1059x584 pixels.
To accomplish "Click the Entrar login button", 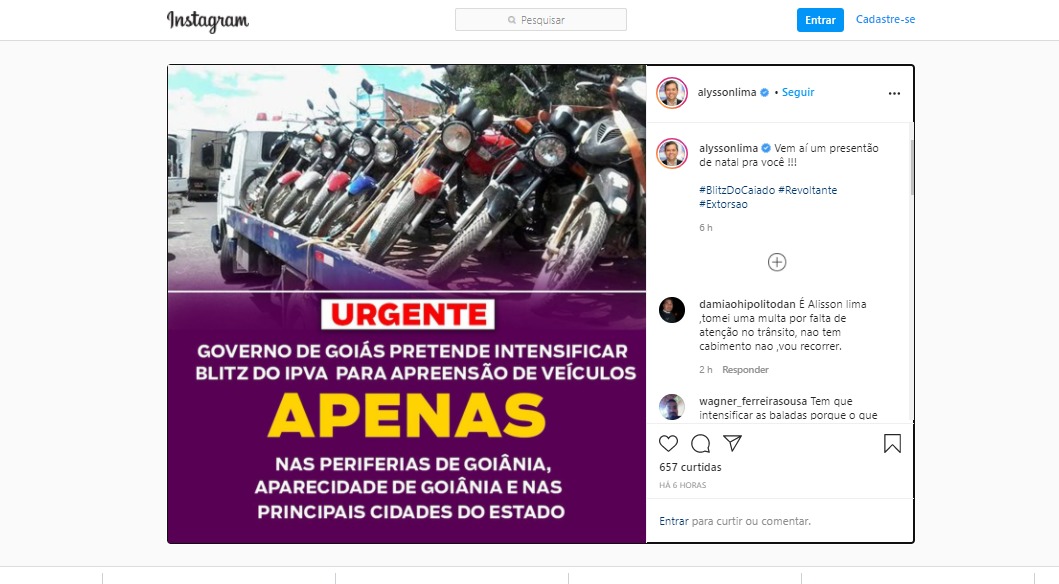I will click(820, 20).
